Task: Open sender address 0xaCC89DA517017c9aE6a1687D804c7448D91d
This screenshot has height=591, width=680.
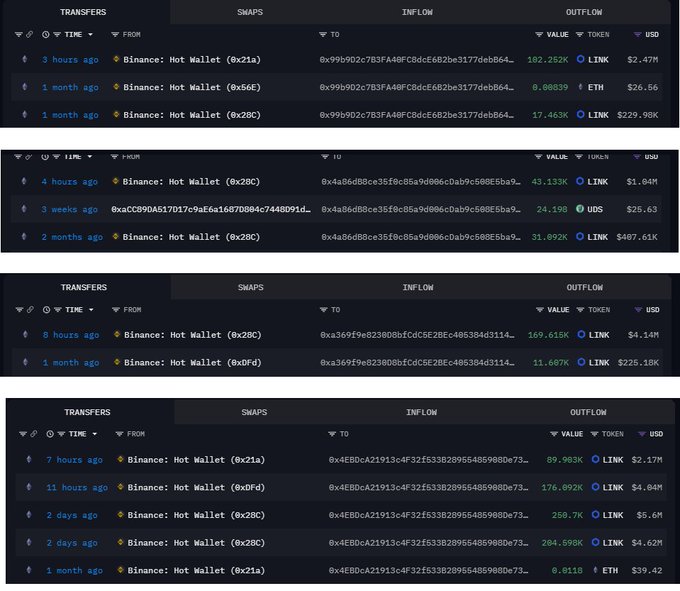Action: click(211, 209)
